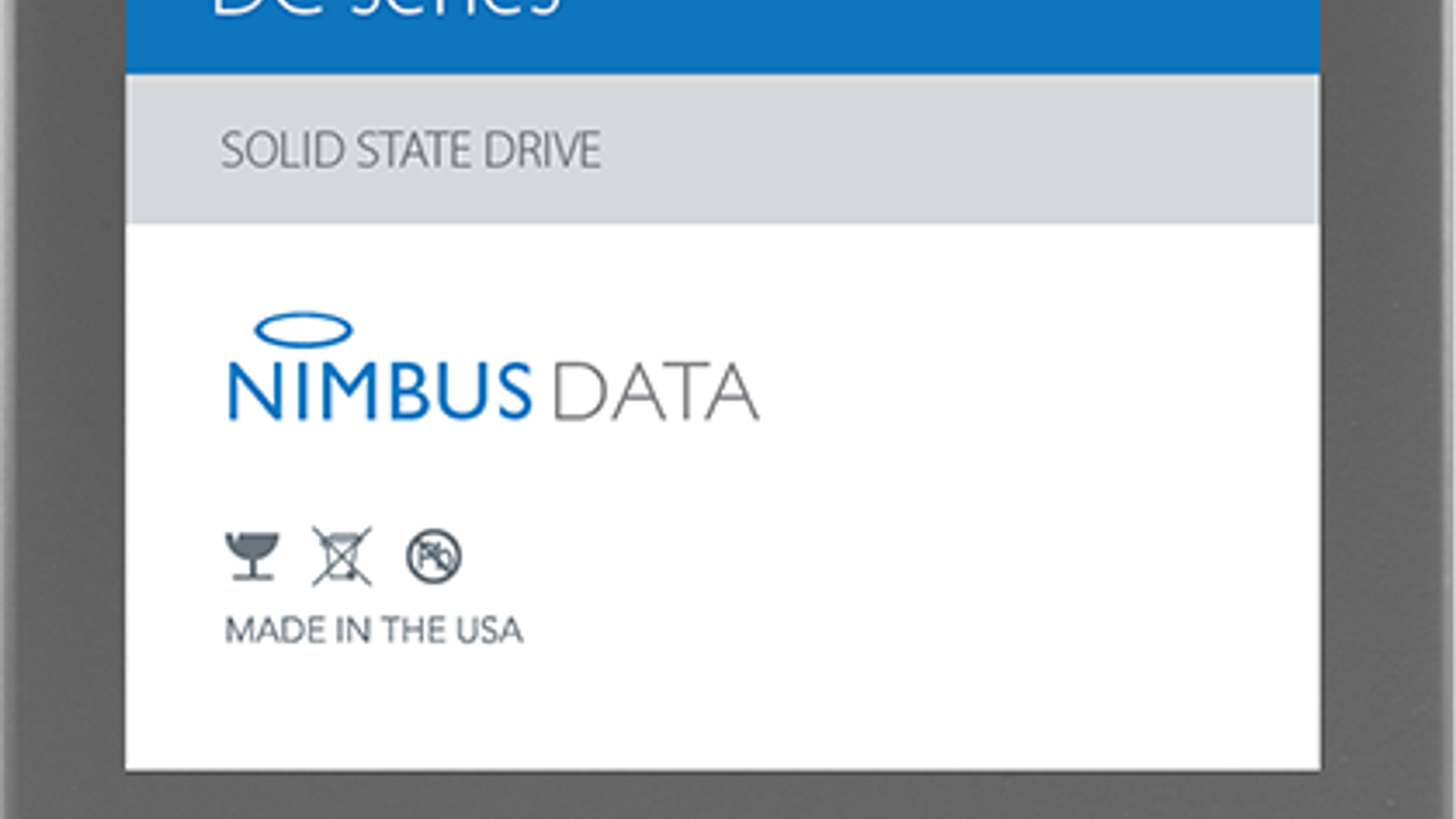This screenshot has height=819, width=1456.
Task: Click the word DRIVE on the label
Action: 541,150
